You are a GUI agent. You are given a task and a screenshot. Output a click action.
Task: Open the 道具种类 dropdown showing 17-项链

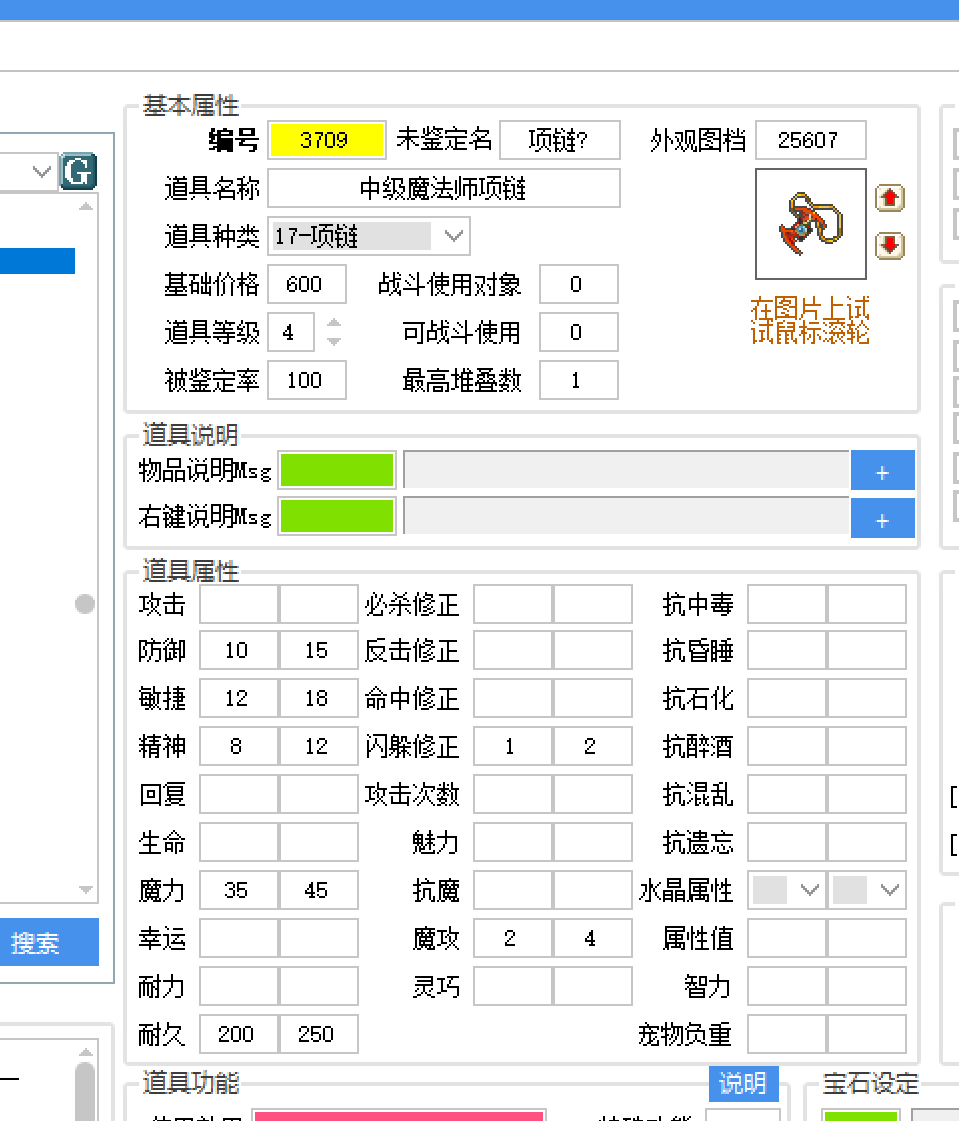[455, 236]
